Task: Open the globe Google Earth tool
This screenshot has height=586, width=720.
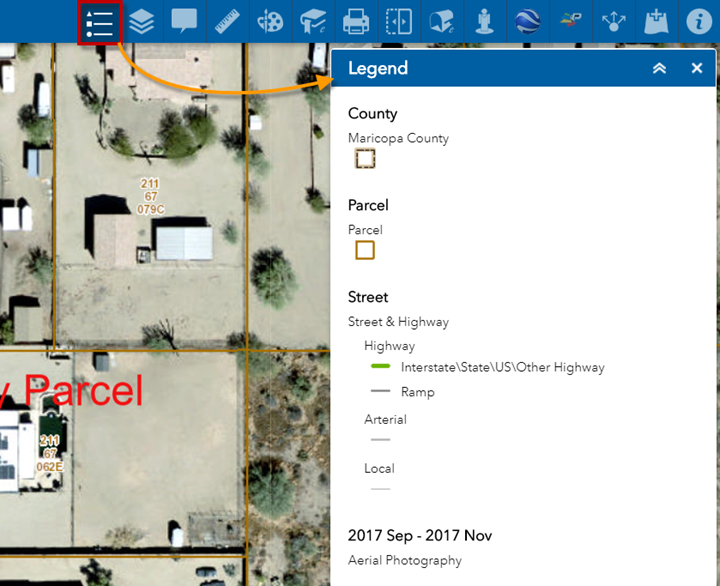Action: click(x=527, y=22)
